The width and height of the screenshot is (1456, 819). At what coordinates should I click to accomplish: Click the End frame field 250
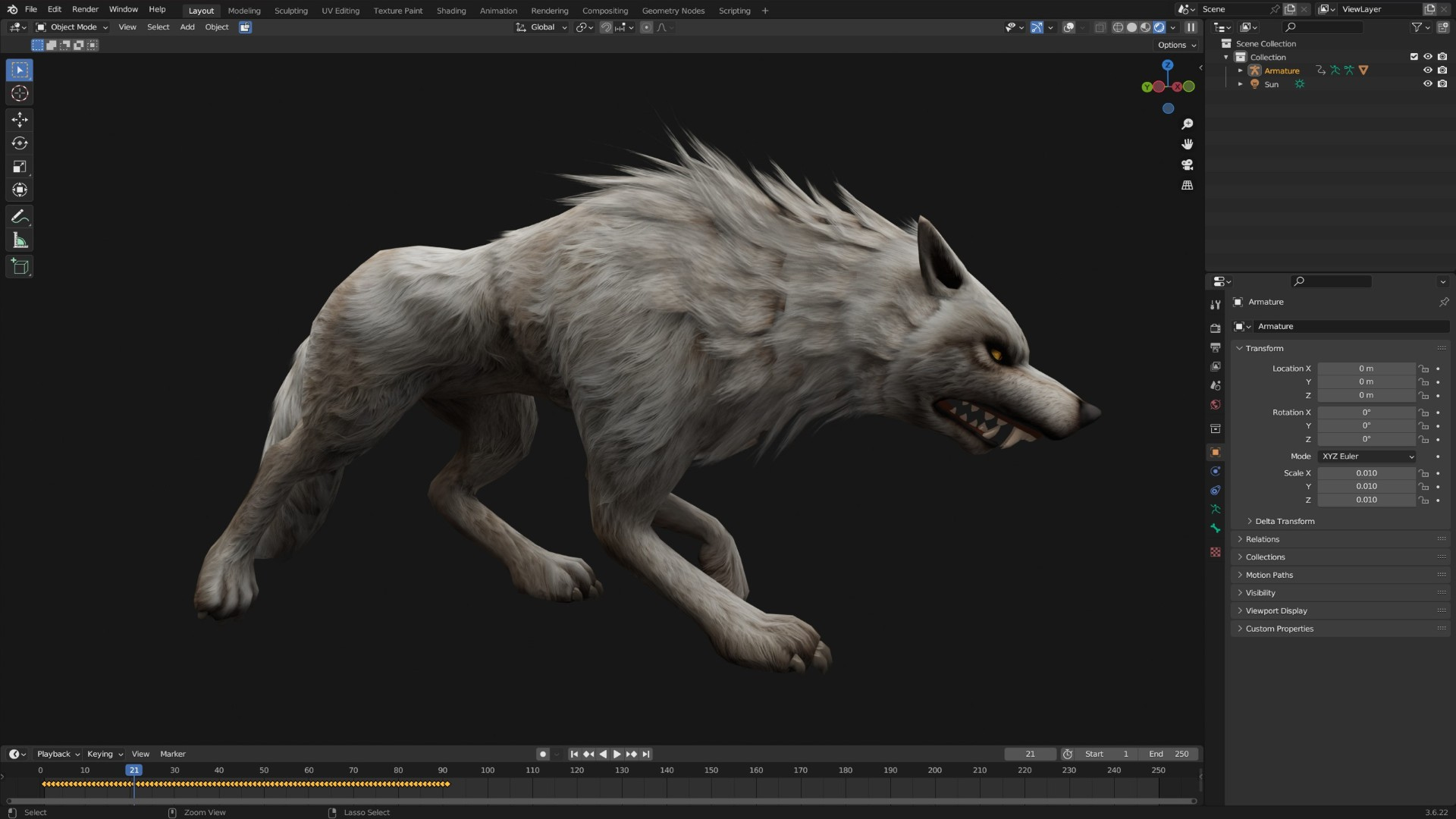(x=1169, y=754)
